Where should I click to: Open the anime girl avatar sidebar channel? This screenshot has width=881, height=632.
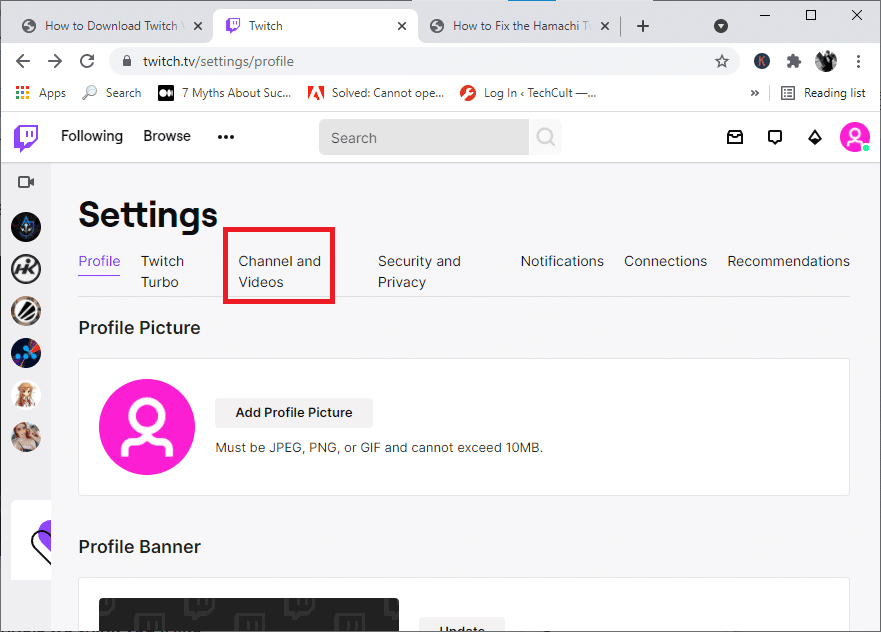point(26,395)
